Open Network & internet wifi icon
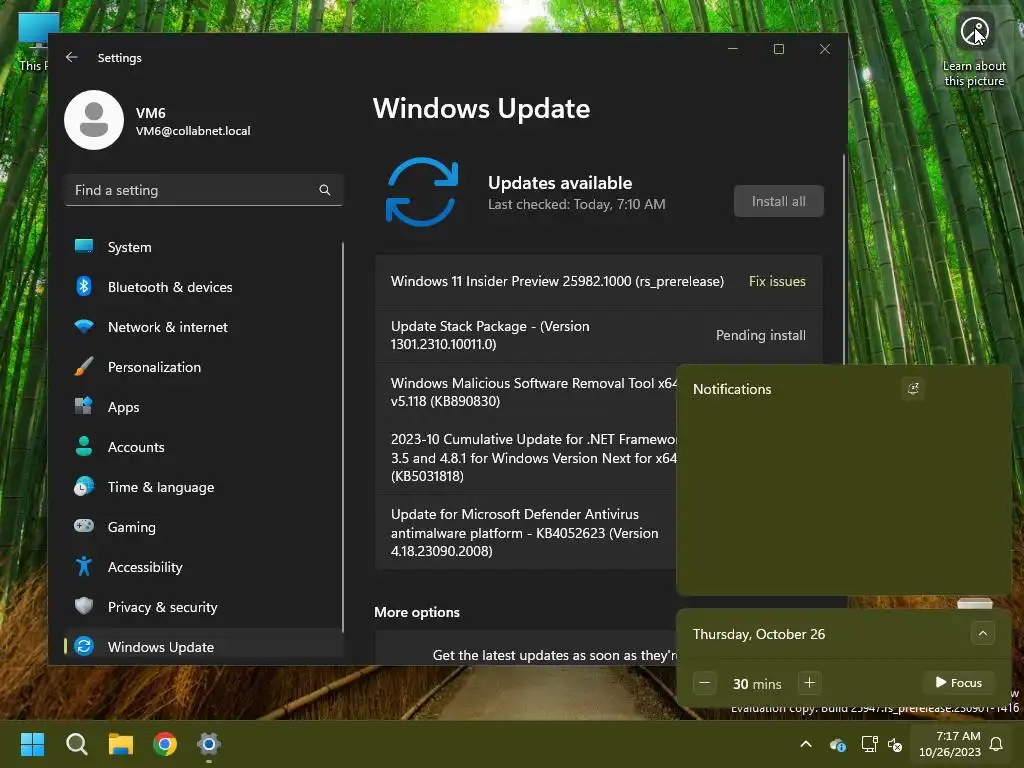This screenshot has width=1024, height=768. pos(84,326)
